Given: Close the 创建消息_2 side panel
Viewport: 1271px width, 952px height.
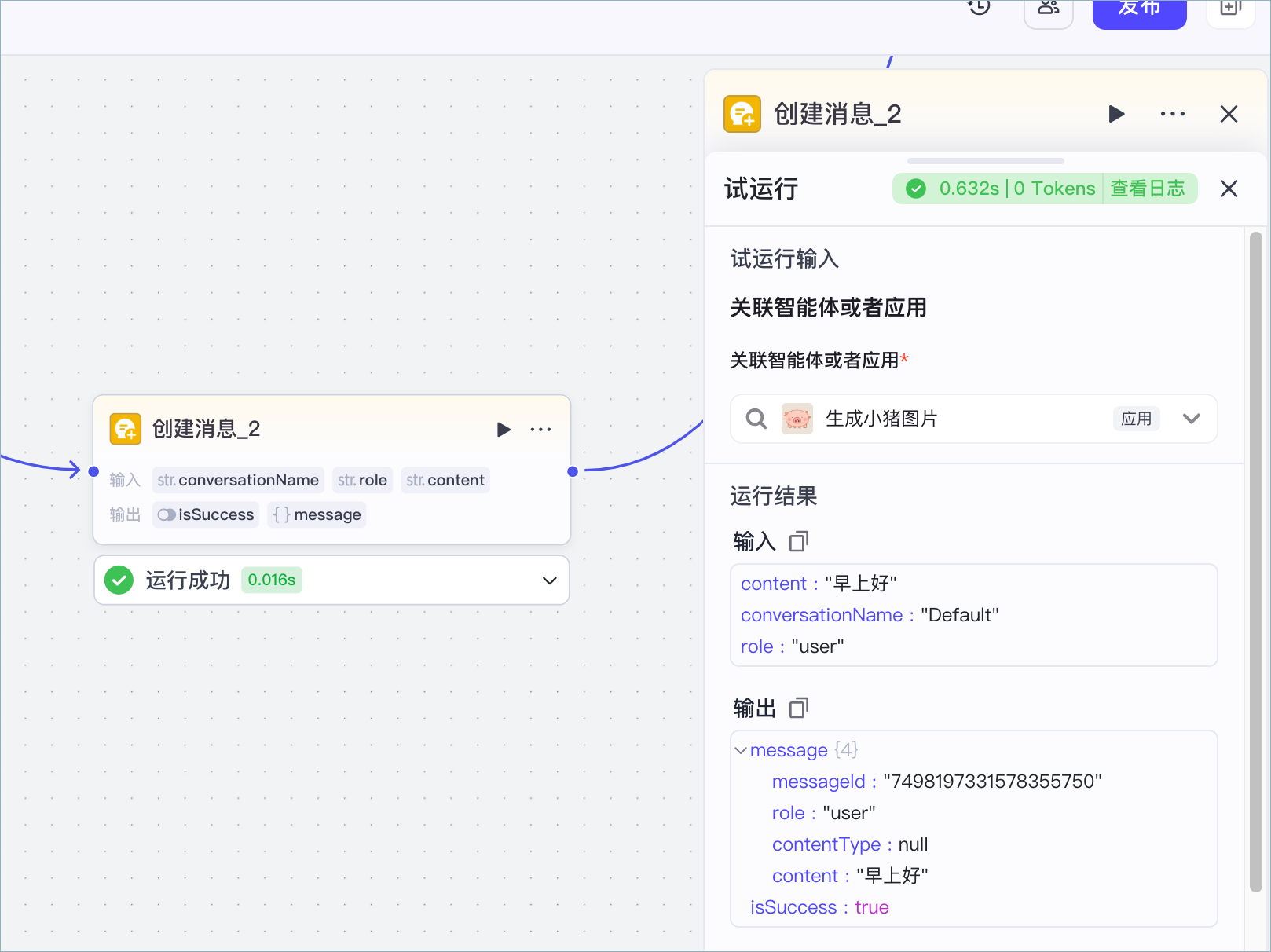Looking at the screenshot, I should [x=1229, y=114].
